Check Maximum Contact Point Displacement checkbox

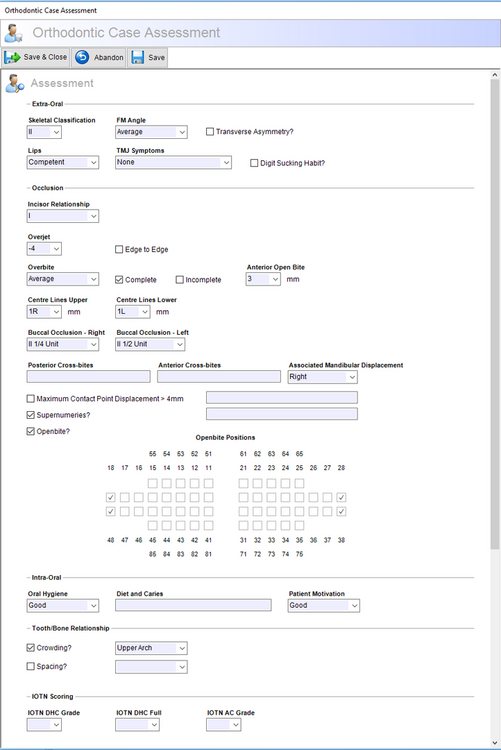[31, 398]
